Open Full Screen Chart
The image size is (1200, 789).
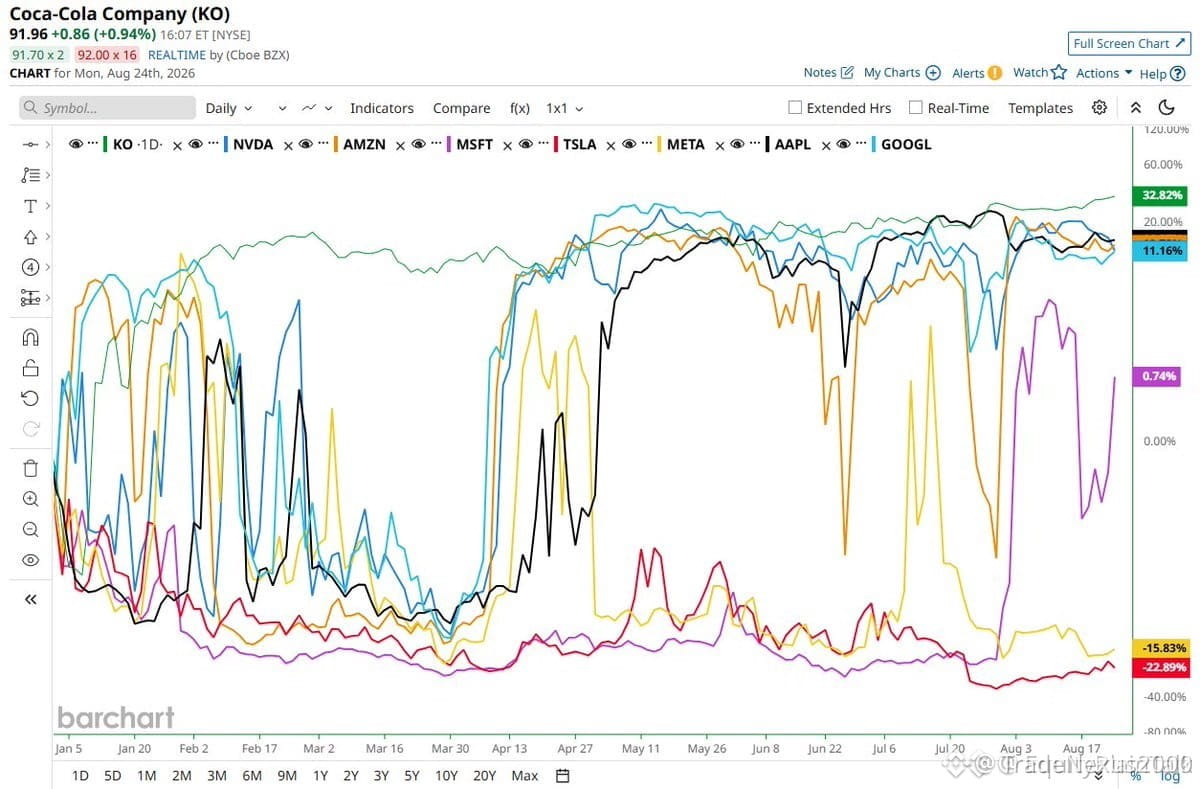(x=1128, y=43)
